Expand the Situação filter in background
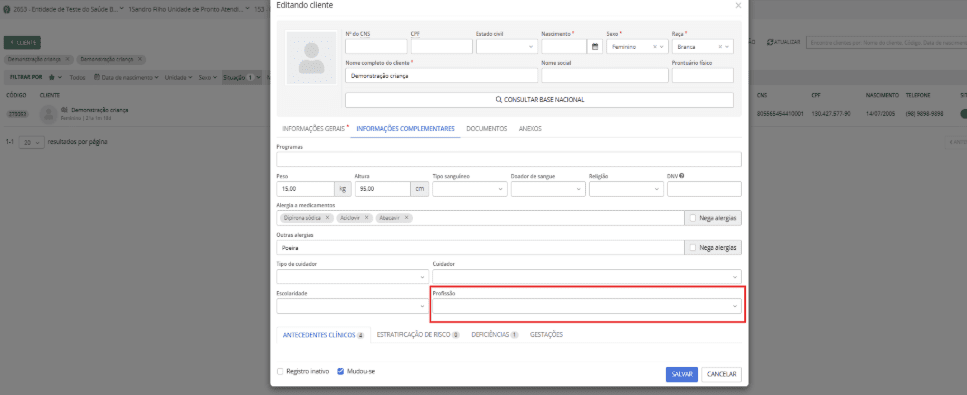967x395 pixels. pyautogui.click(x=242, y=78)
